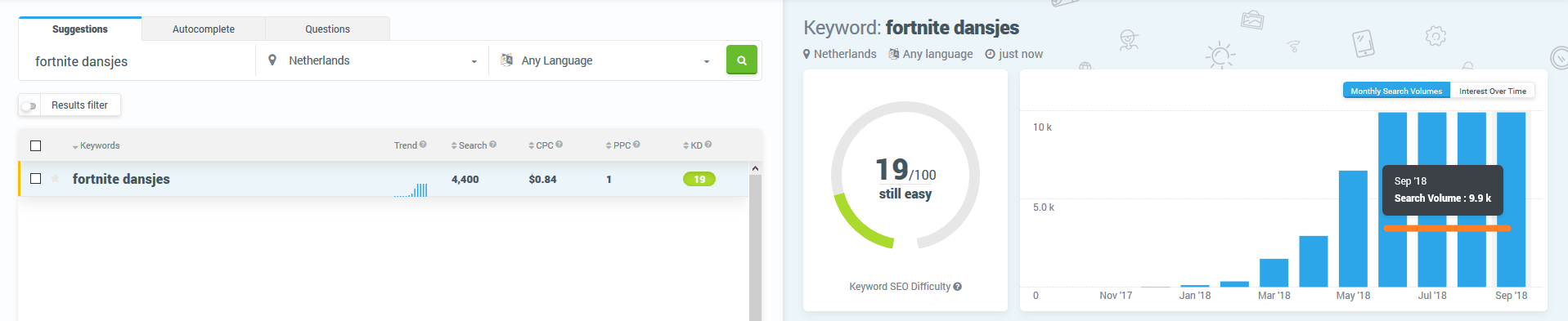Click the location pin icon beside Netherlands
This screenshot has height=321, width=1568.
point(272,60)
